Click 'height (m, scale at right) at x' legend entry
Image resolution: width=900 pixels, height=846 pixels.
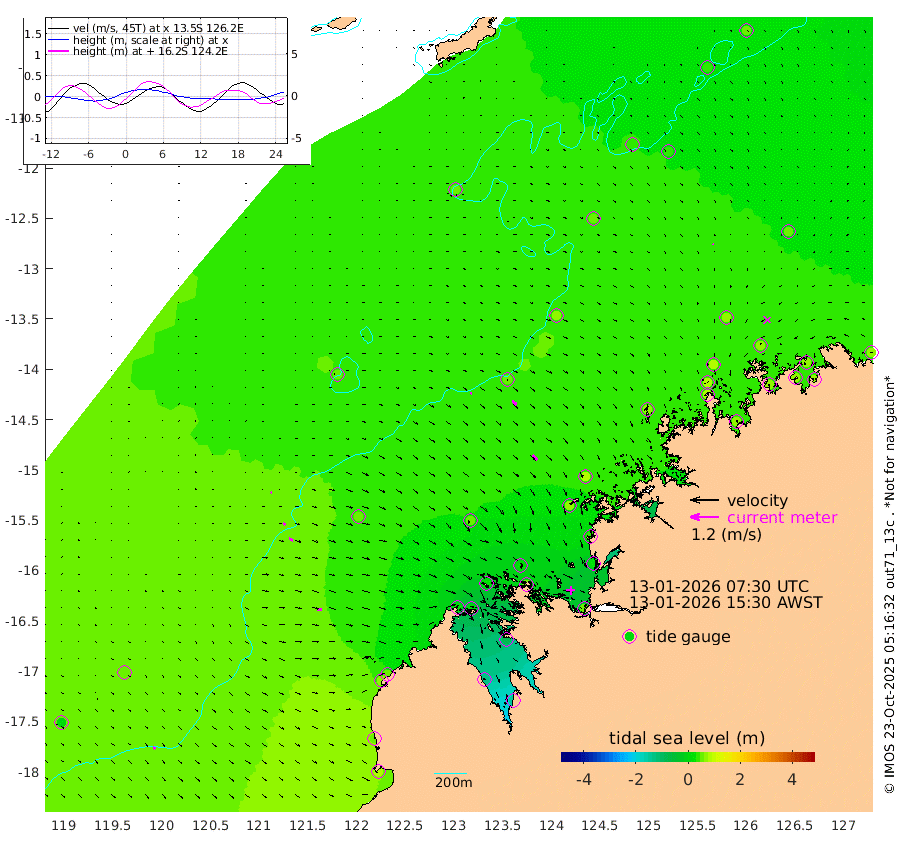coord(150,40)
